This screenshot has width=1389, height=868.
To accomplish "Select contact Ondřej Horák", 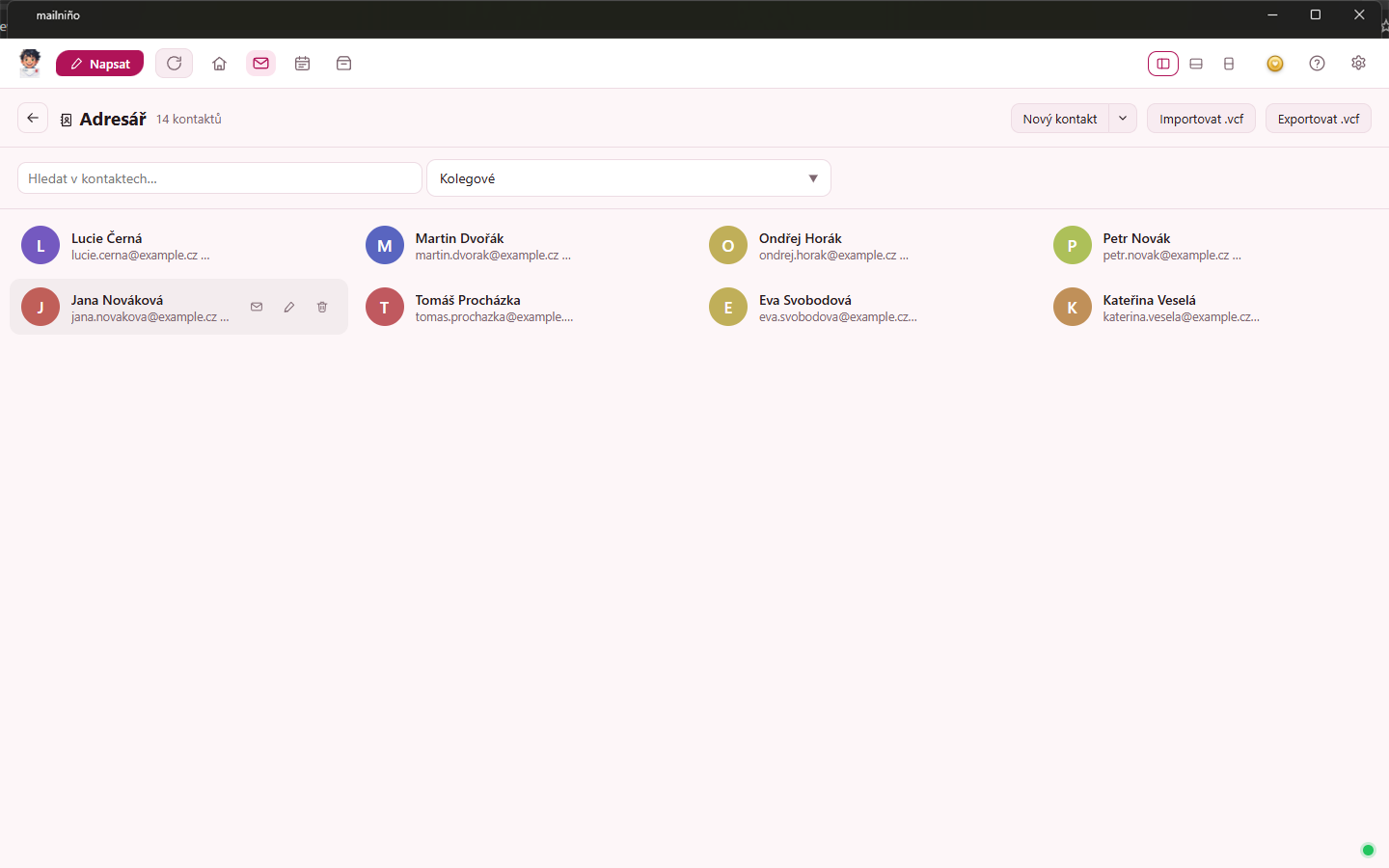I will 866,246.
